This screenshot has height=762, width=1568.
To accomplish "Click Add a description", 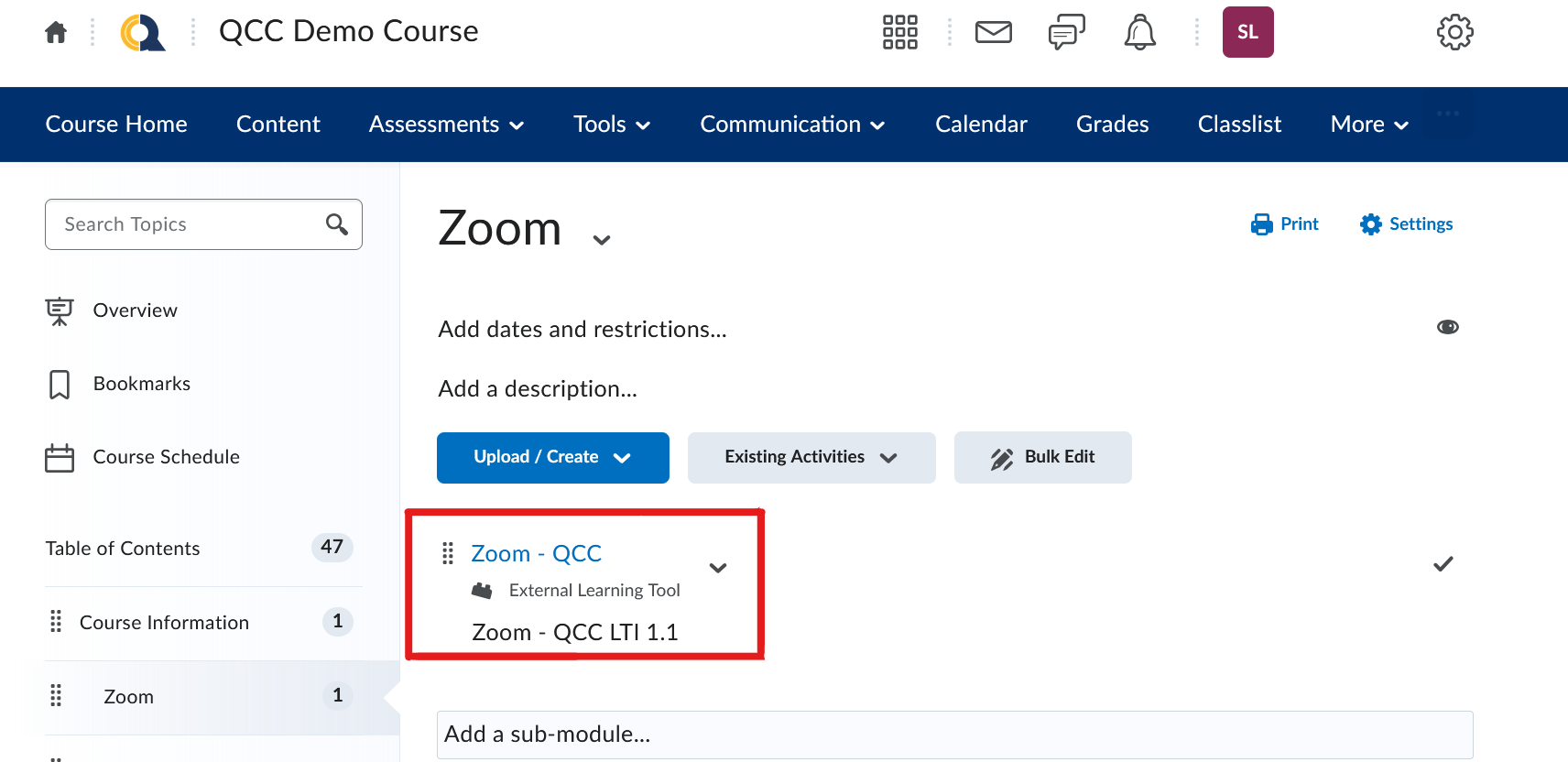I will [538, 388].
